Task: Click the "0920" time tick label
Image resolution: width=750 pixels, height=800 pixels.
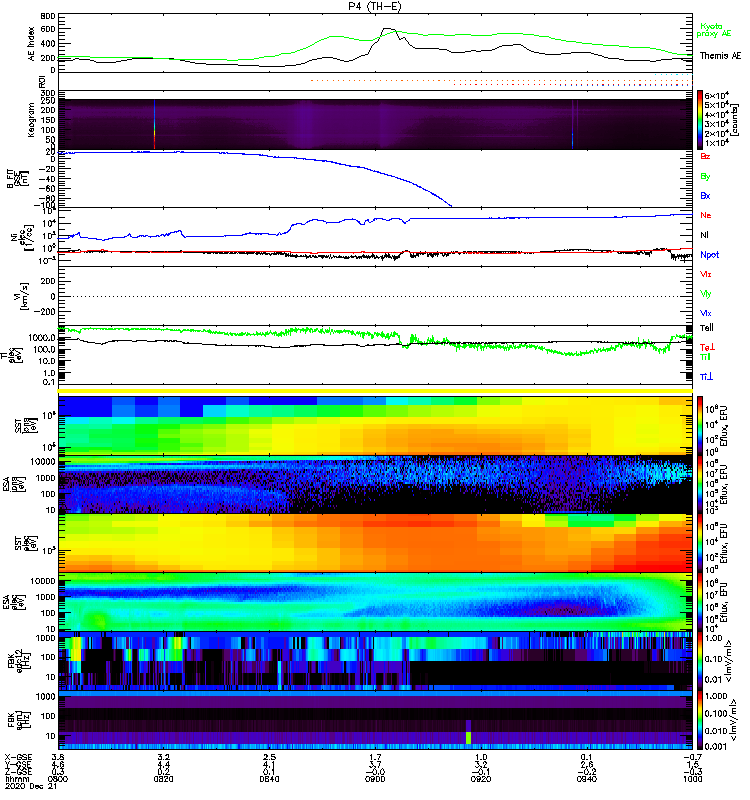Action: (x=481, y=779)
